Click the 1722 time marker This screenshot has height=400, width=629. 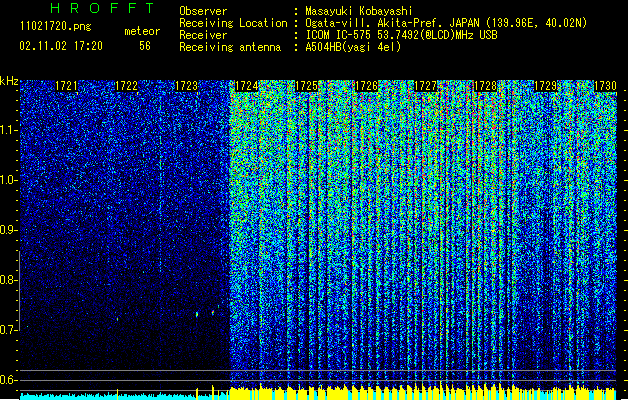click(x=126, y=86)
